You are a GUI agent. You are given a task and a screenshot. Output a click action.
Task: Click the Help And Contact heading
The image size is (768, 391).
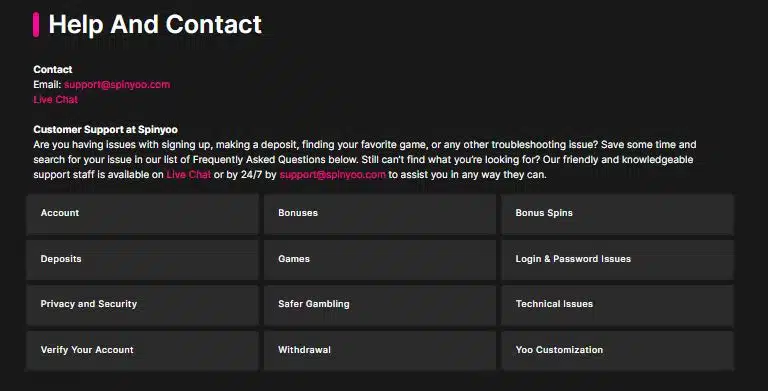155,24
